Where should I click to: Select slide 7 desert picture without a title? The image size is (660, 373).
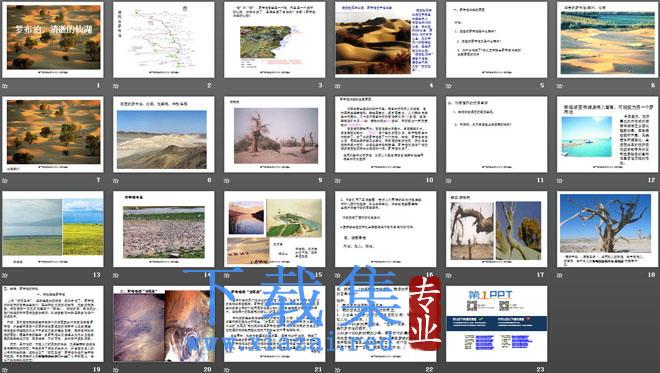53,134
